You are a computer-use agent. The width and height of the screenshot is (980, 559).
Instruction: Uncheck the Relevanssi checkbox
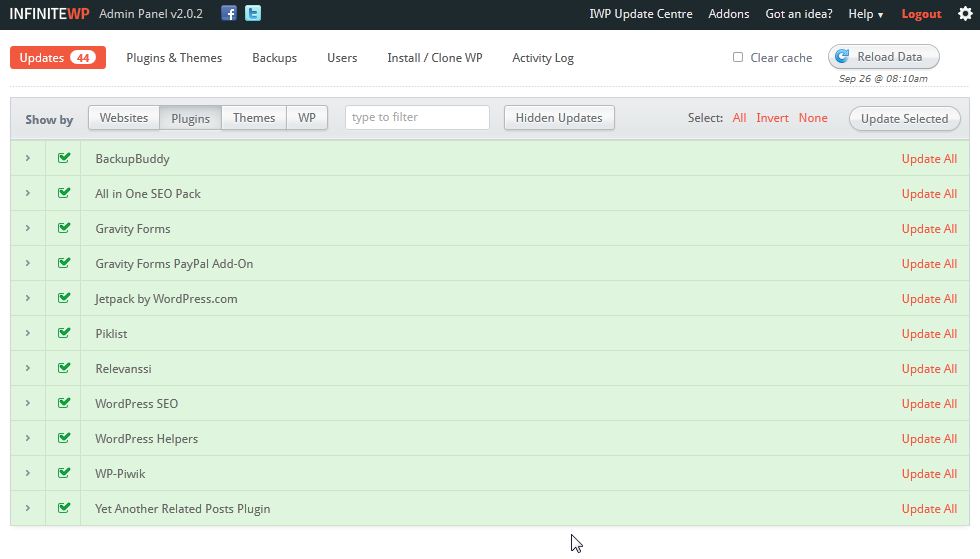click(x=64, y=368)
